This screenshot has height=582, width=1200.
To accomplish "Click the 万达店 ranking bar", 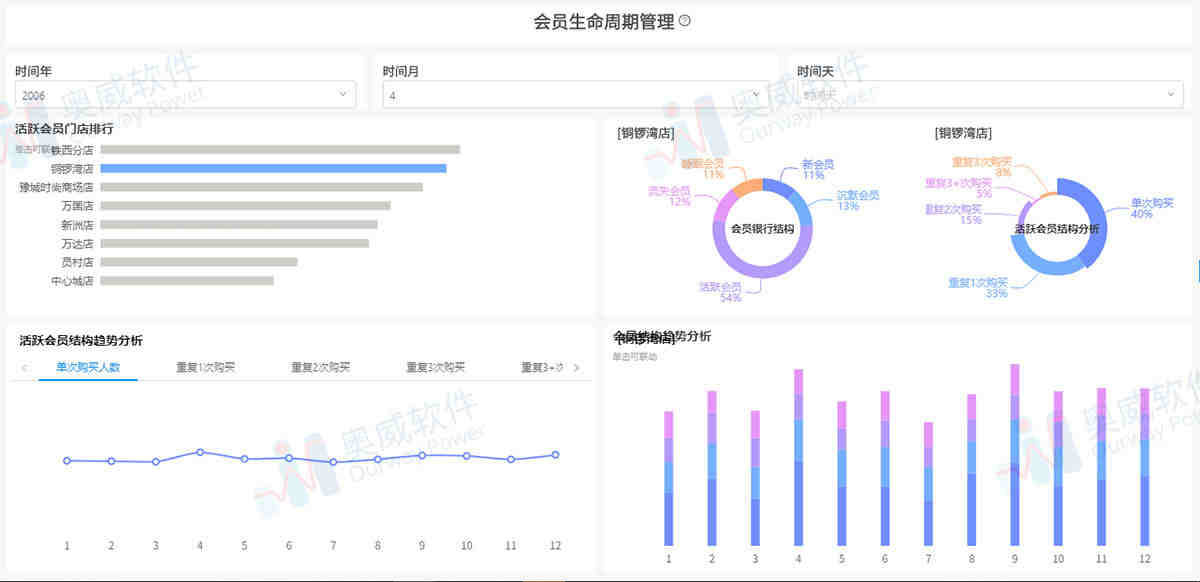I will pos(235,243).
